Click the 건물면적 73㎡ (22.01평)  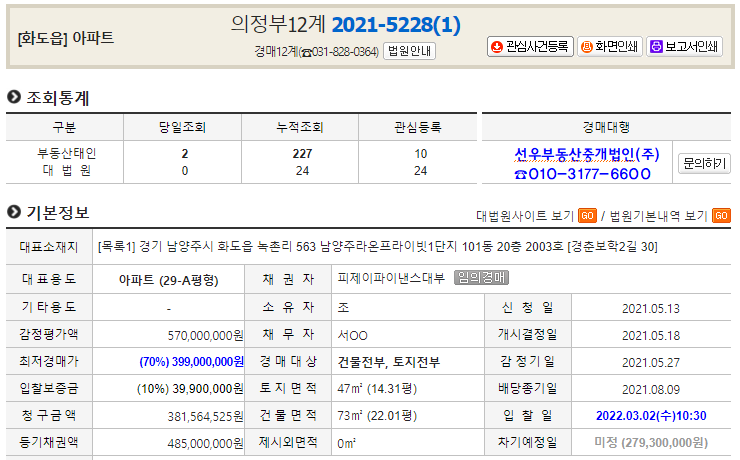pos(377,416)
